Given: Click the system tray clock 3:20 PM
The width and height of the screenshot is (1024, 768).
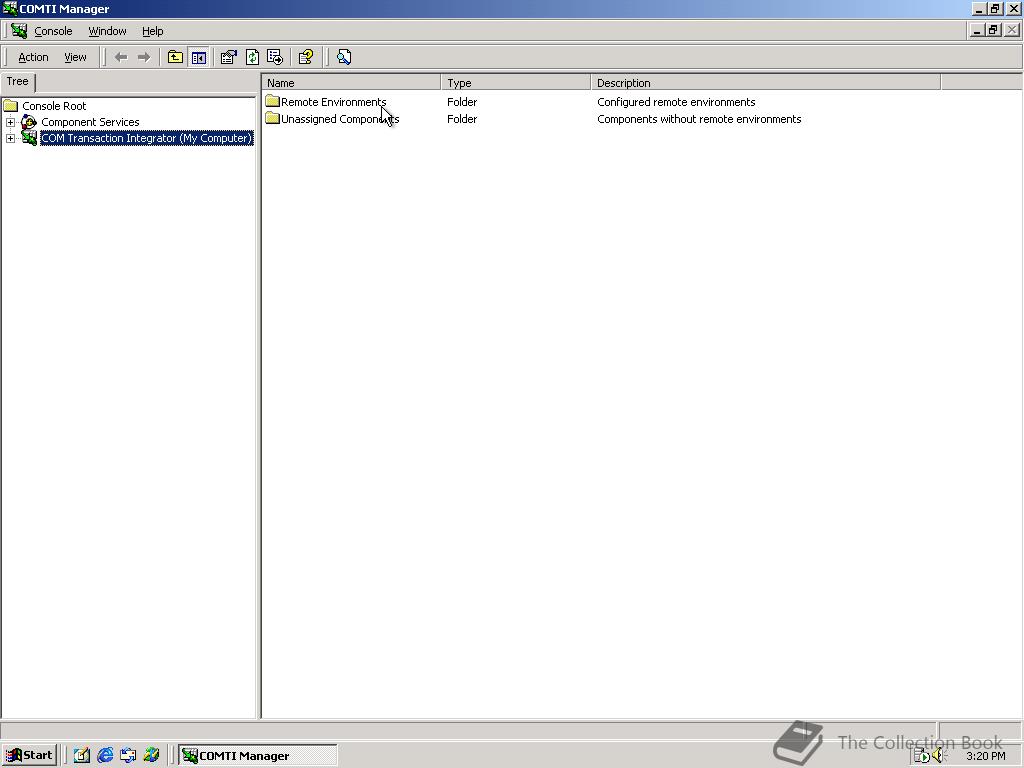Looking at the screenshot, I should pos(985,756).
